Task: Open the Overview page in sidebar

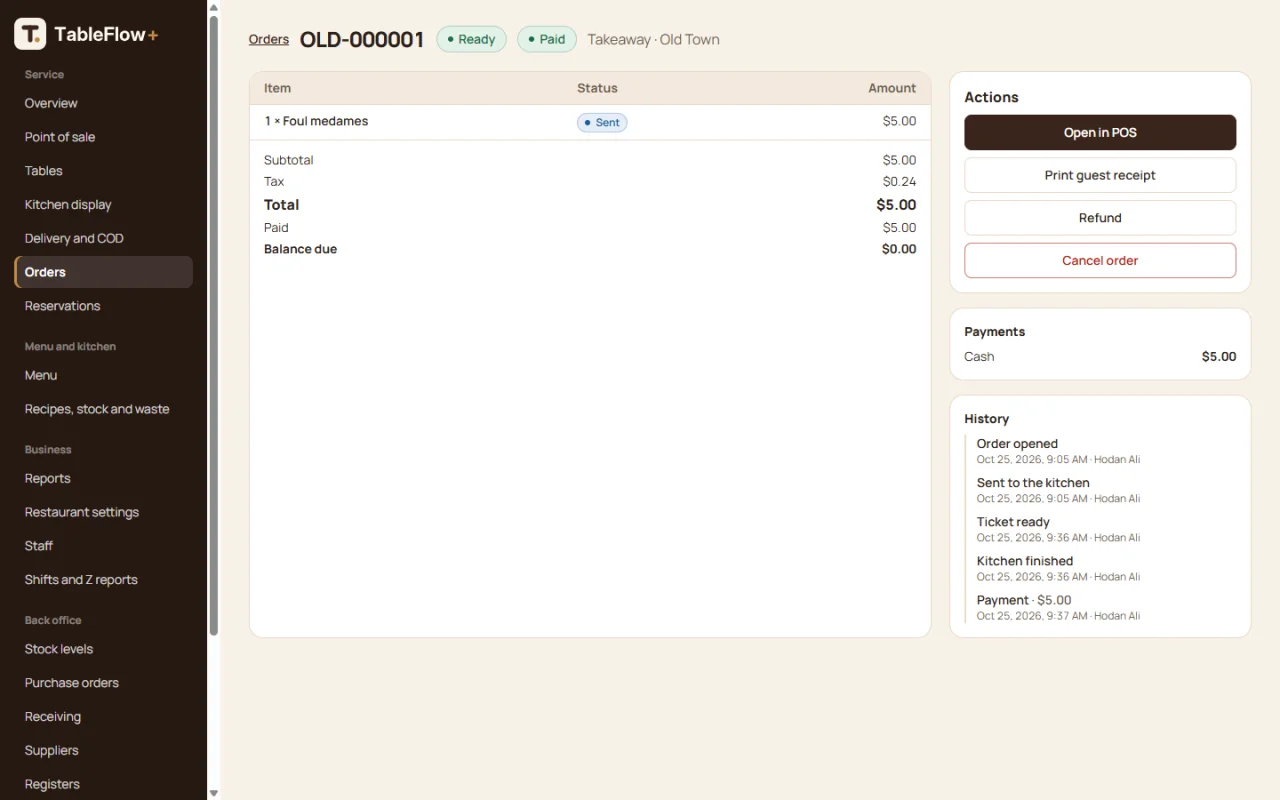Action: click(x=103, y=103)
